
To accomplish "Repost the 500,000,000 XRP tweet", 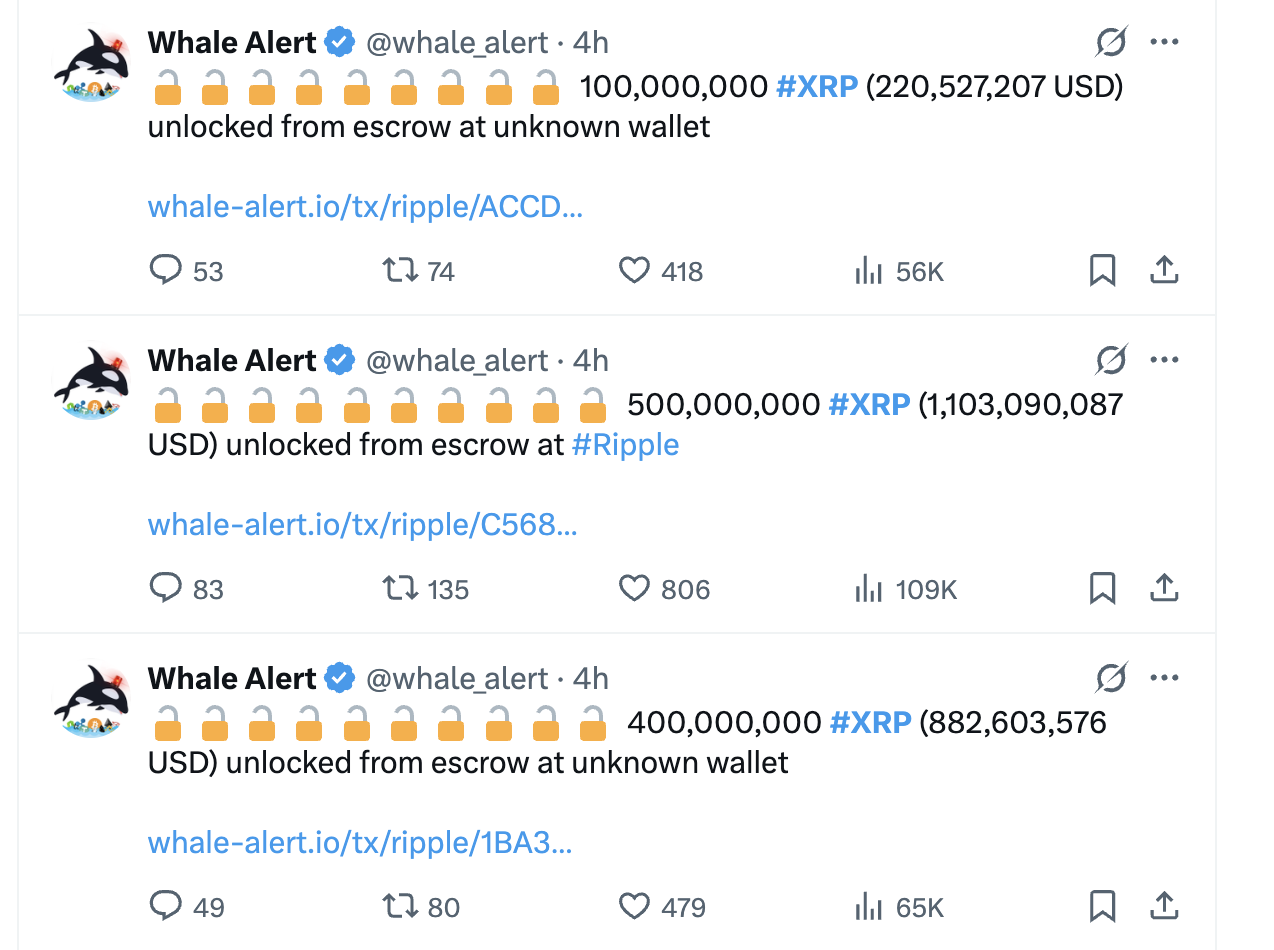I will point(401,588).
